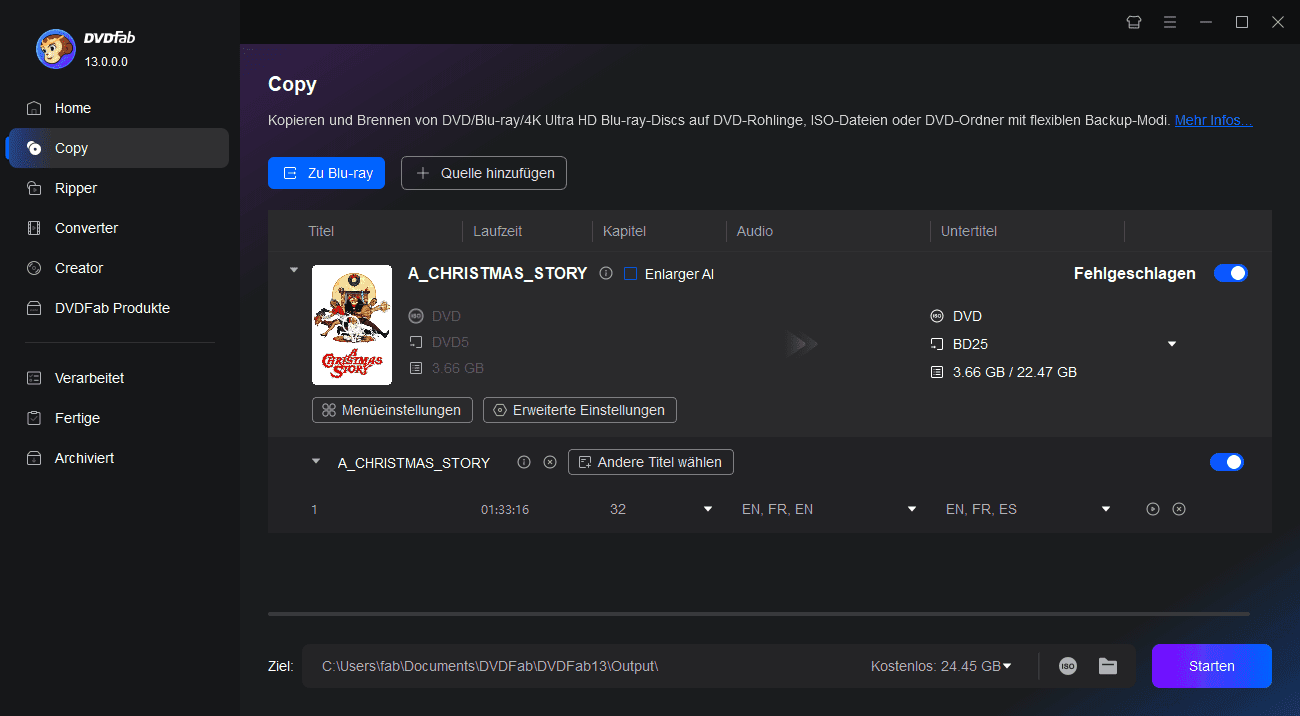Click the Fertige clipboard icon
1300x716 pixels.
coord(34,418)
